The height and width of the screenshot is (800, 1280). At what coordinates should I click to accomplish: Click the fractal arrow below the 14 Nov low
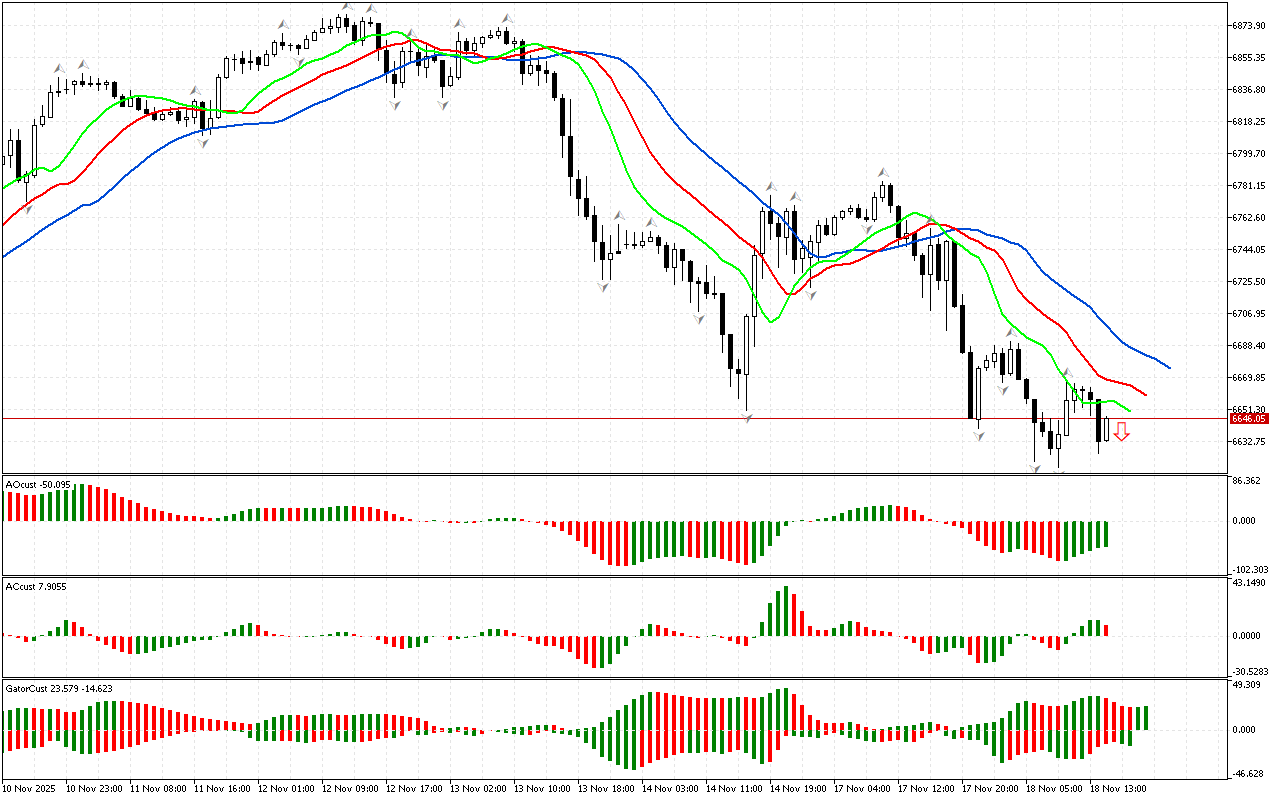[x=747, y=418]
